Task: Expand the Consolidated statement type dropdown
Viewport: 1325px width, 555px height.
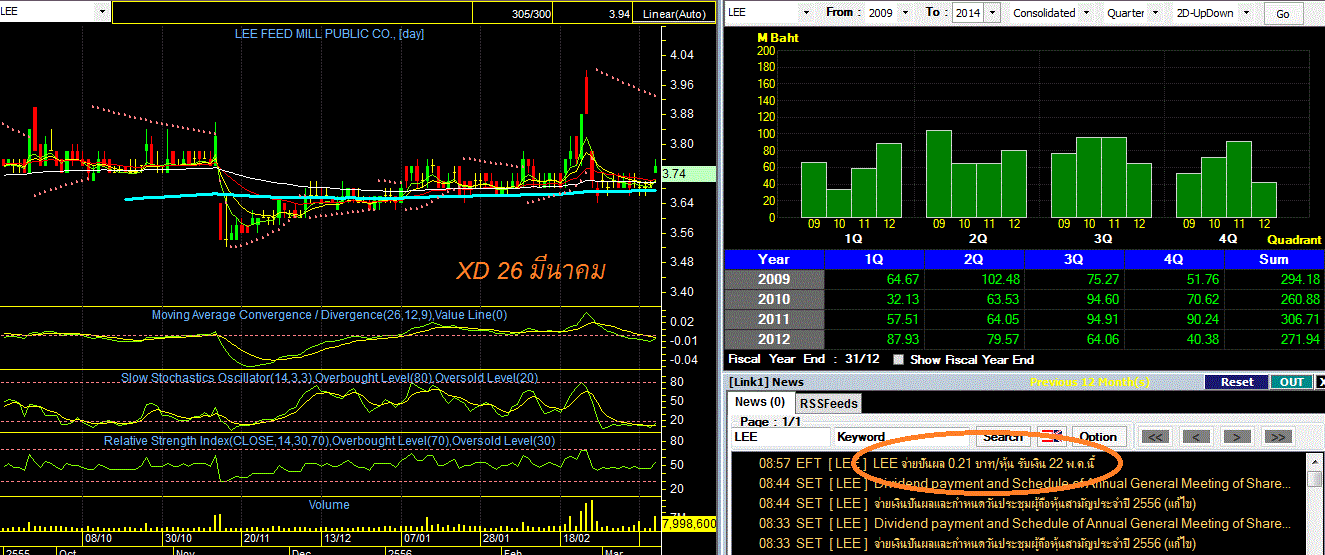Action: tap(1086, 12)
